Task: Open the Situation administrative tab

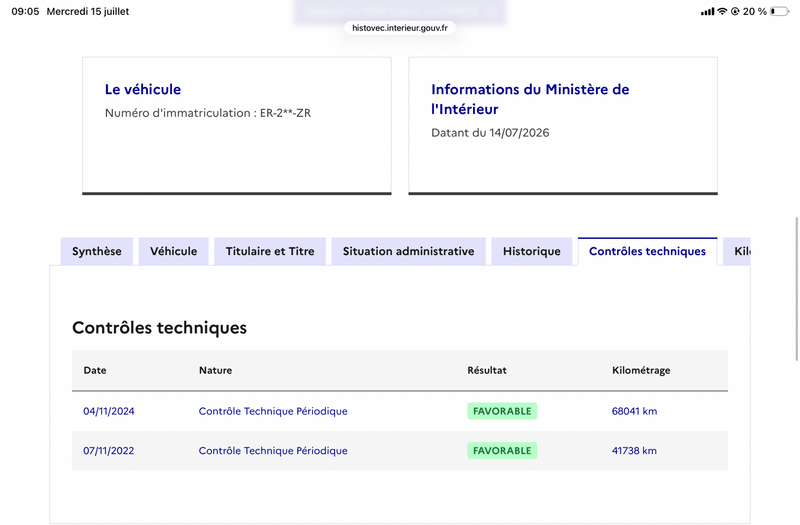Action: point(408,251)
